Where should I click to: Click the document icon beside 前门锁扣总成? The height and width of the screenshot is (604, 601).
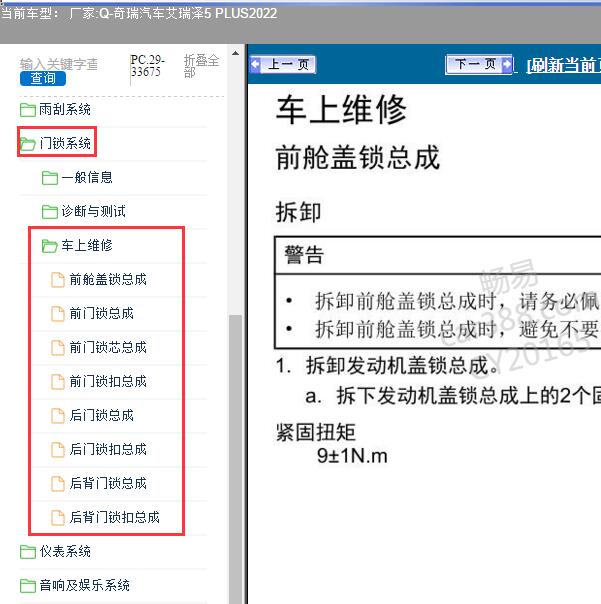pos(58,382)
